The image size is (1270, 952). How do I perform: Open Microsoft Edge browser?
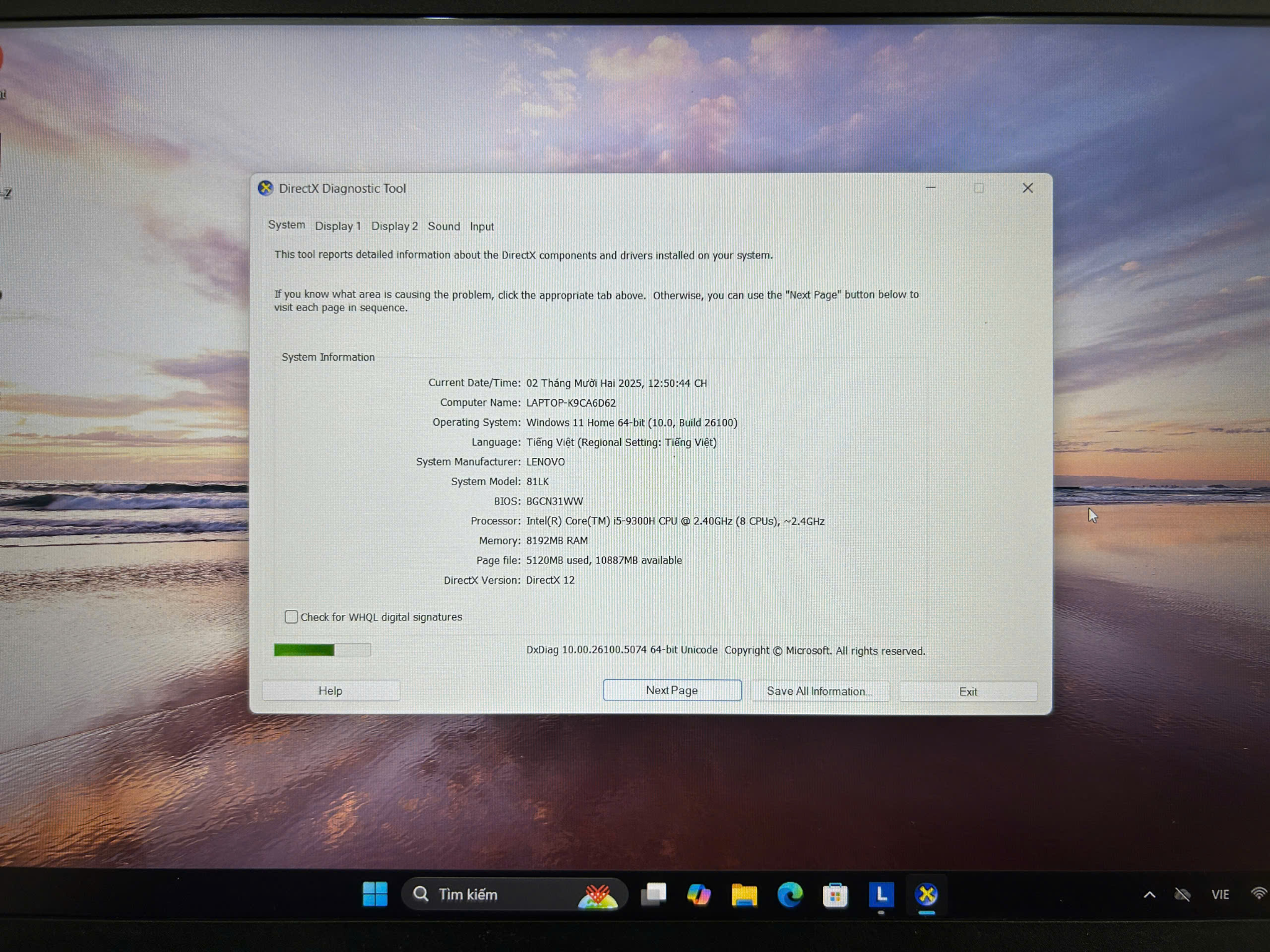(x=789, y=894)
